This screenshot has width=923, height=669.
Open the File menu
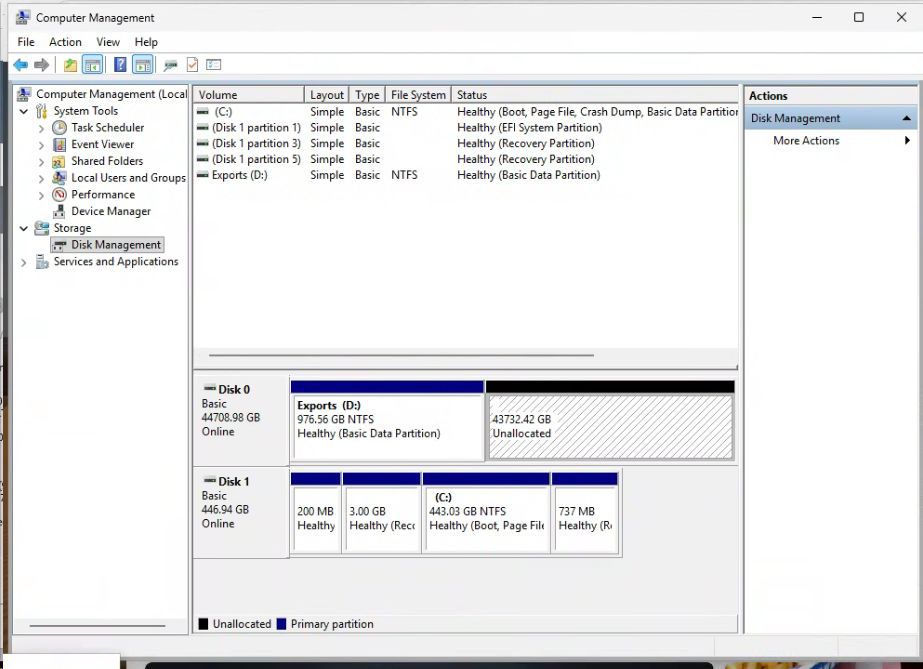26,42
